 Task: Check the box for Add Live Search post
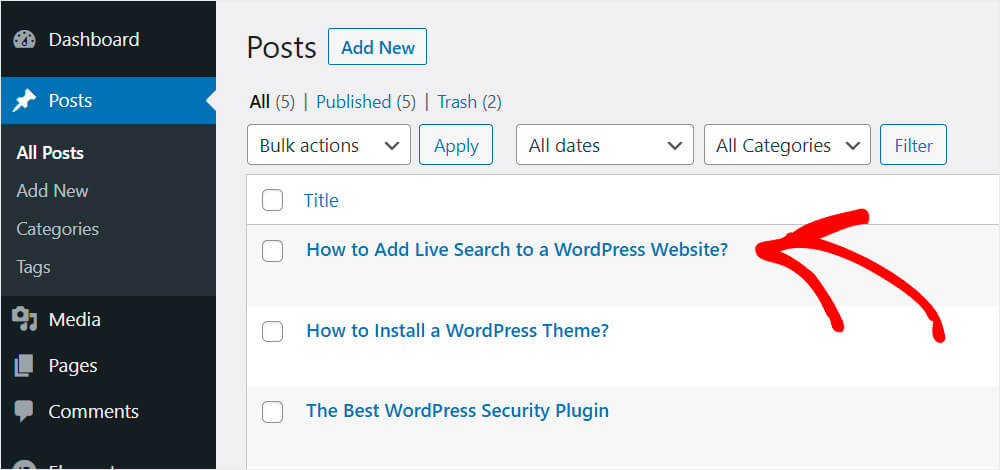click(x=272, y=251)
